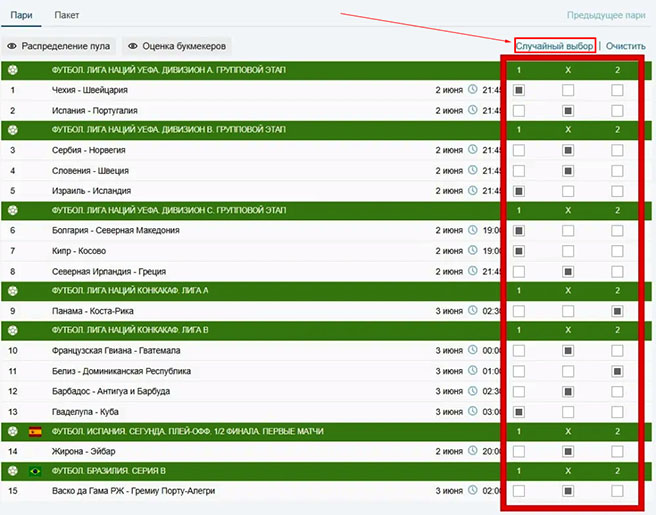656x515 pixels.
Task: Uncheck draw X for Сербия - Норвегия
Action: pyautogui.click(x=568, y=150)
